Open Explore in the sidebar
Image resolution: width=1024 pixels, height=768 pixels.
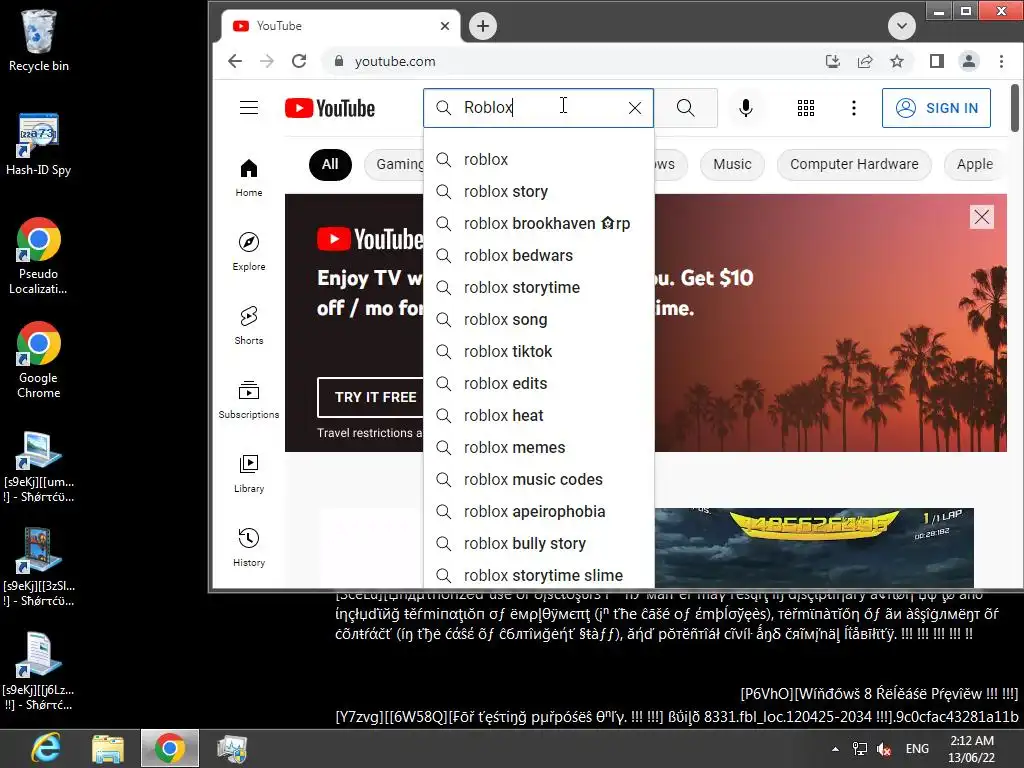(x=249, y=251)
